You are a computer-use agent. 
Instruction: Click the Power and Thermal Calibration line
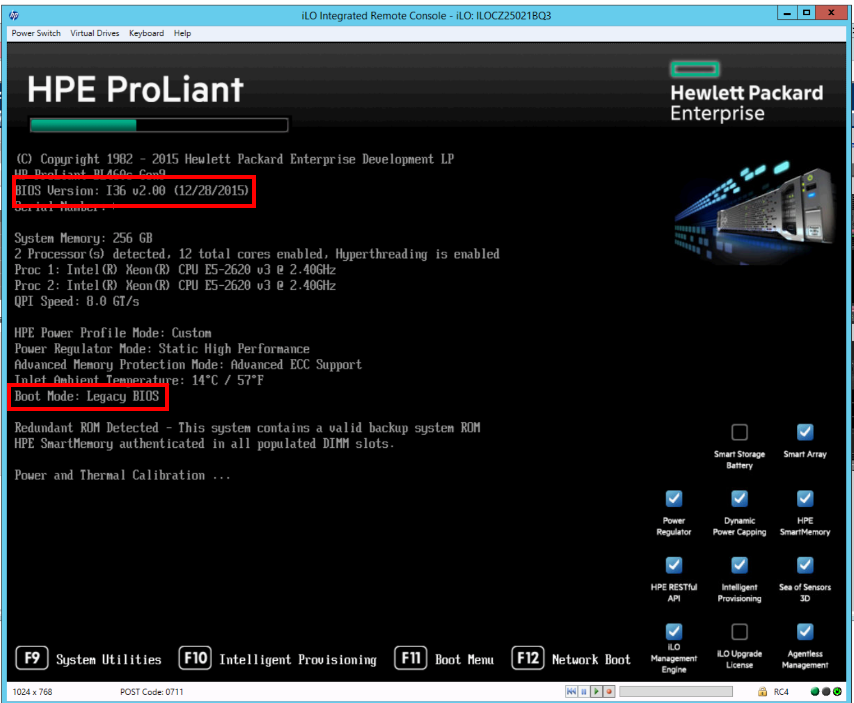pos(123,475)
